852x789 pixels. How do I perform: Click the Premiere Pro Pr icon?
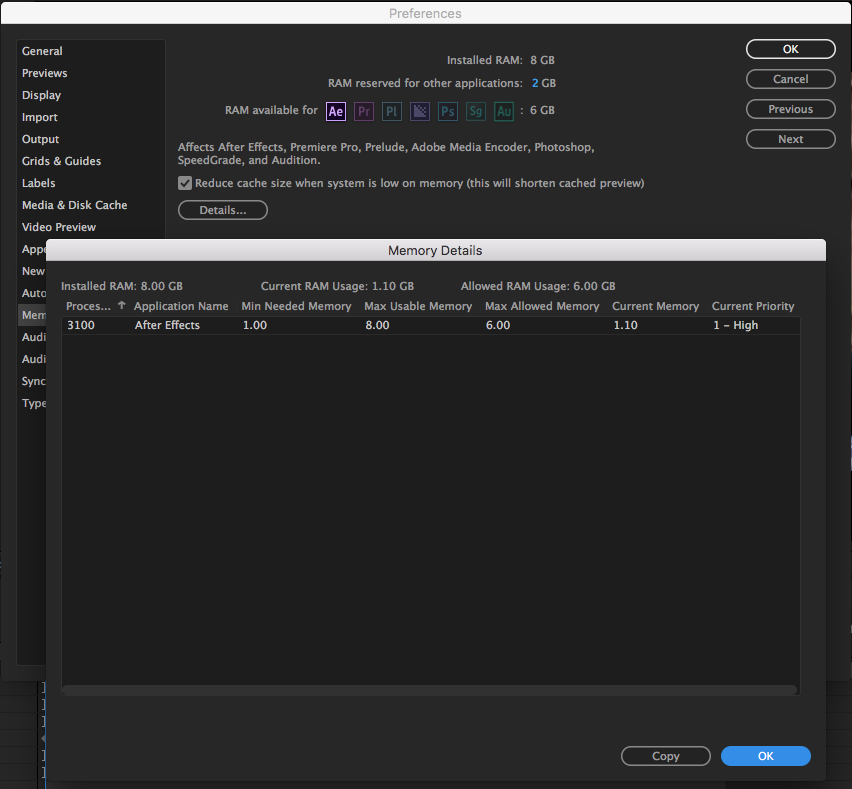coord(364,111)
